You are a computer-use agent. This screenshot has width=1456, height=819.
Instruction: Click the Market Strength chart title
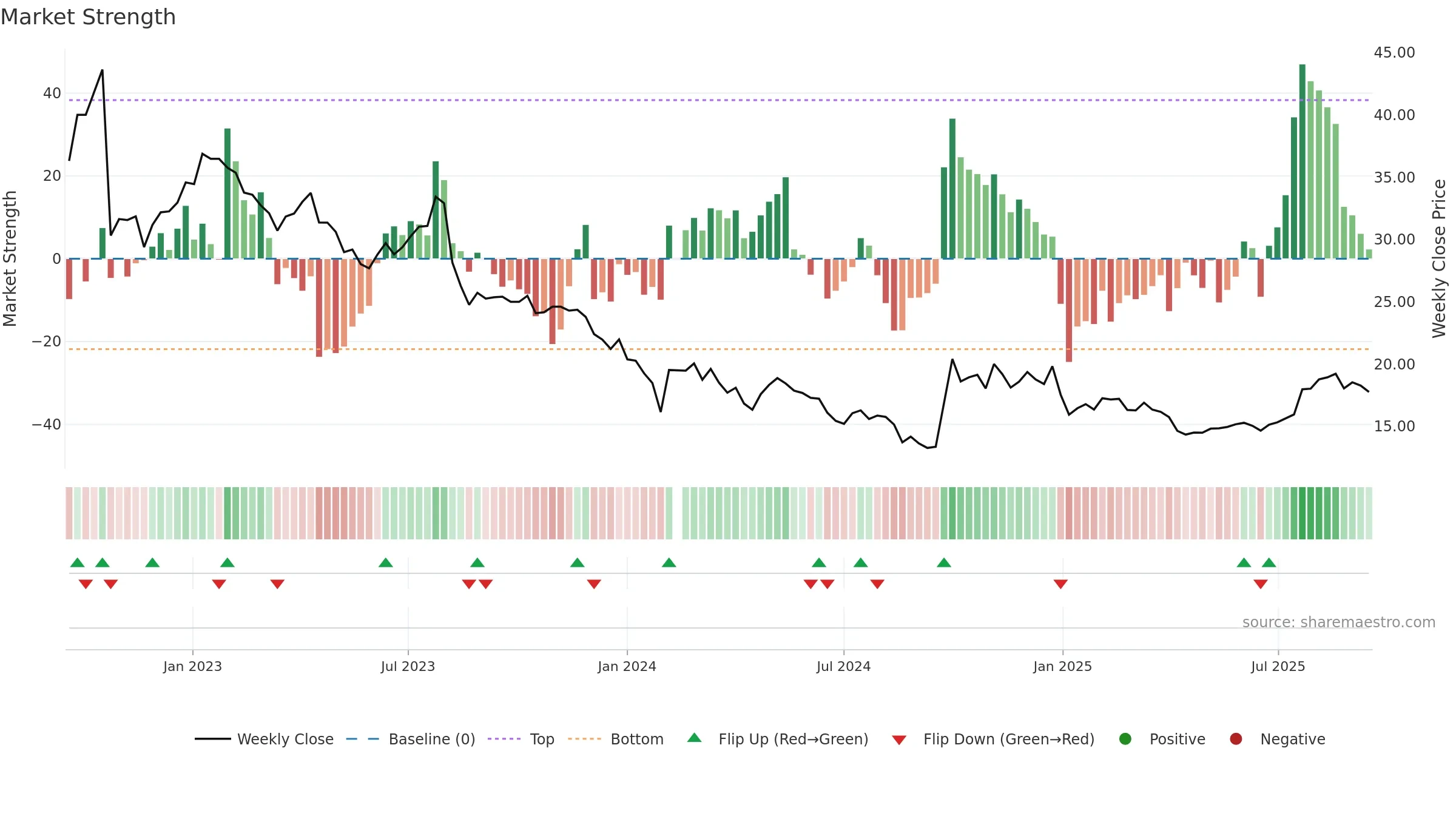[88, 17]
